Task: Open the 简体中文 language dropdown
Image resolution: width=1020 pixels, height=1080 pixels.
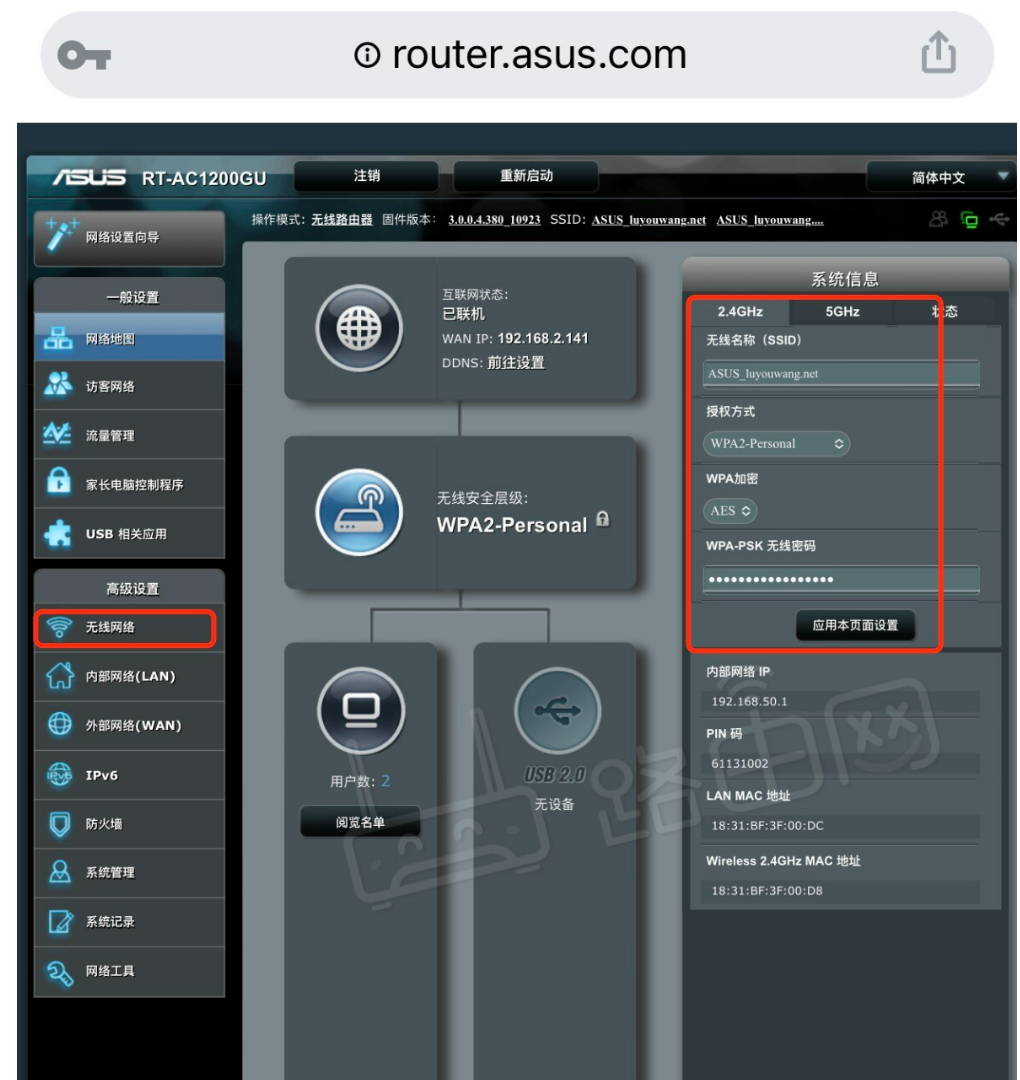Action: tap(941, 177)
